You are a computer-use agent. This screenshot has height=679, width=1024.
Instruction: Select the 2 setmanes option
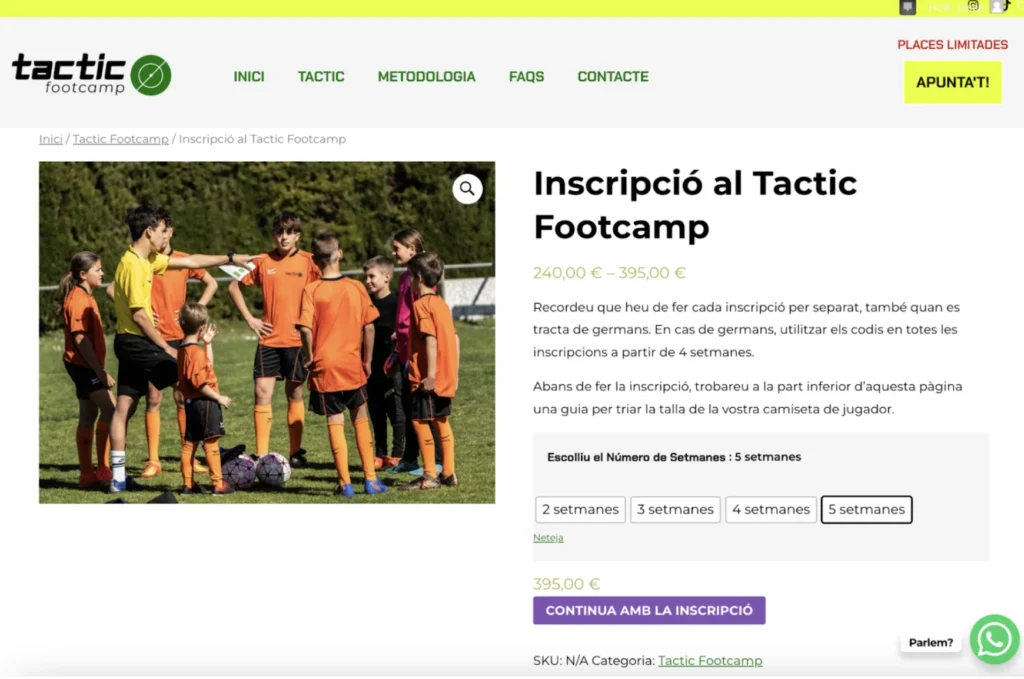(x=580, y=509)
